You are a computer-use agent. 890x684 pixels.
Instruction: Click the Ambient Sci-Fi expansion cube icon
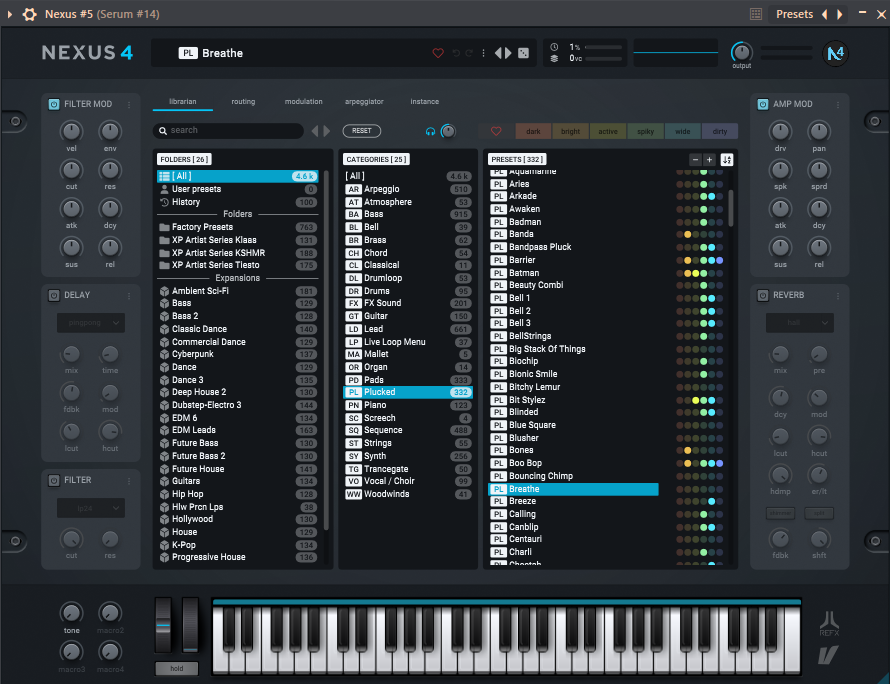165,291
